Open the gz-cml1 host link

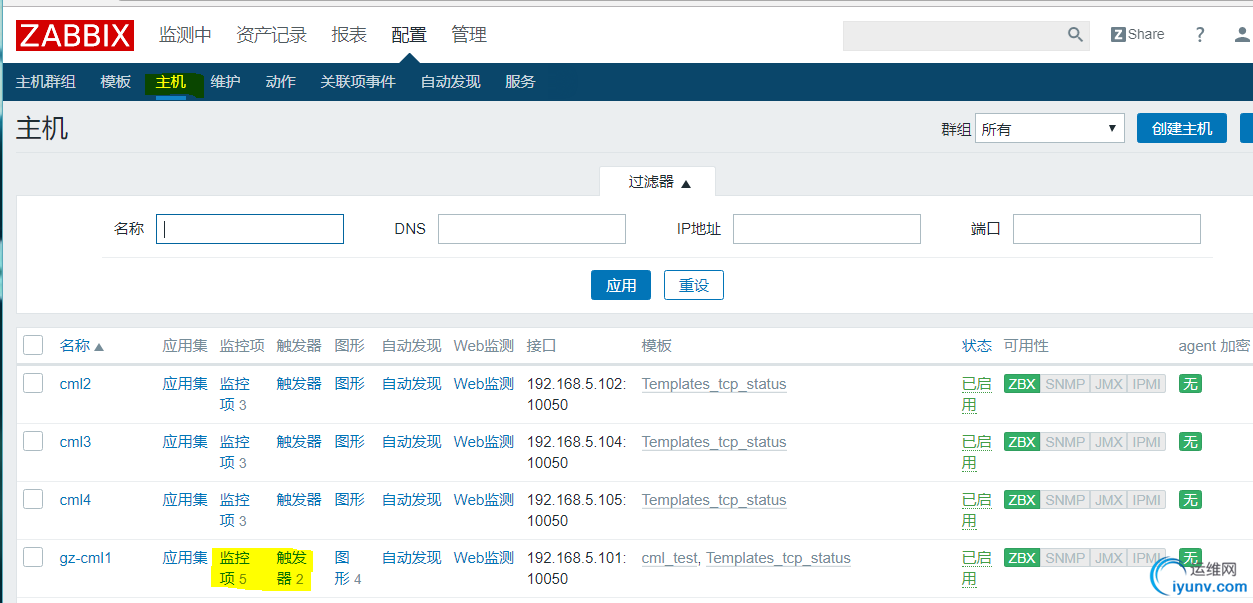[x=85, y=558]
